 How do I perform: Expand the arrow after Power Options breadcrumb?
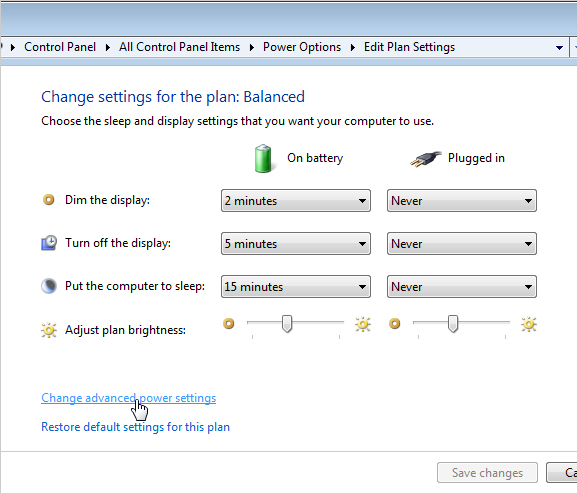[353, 47]
